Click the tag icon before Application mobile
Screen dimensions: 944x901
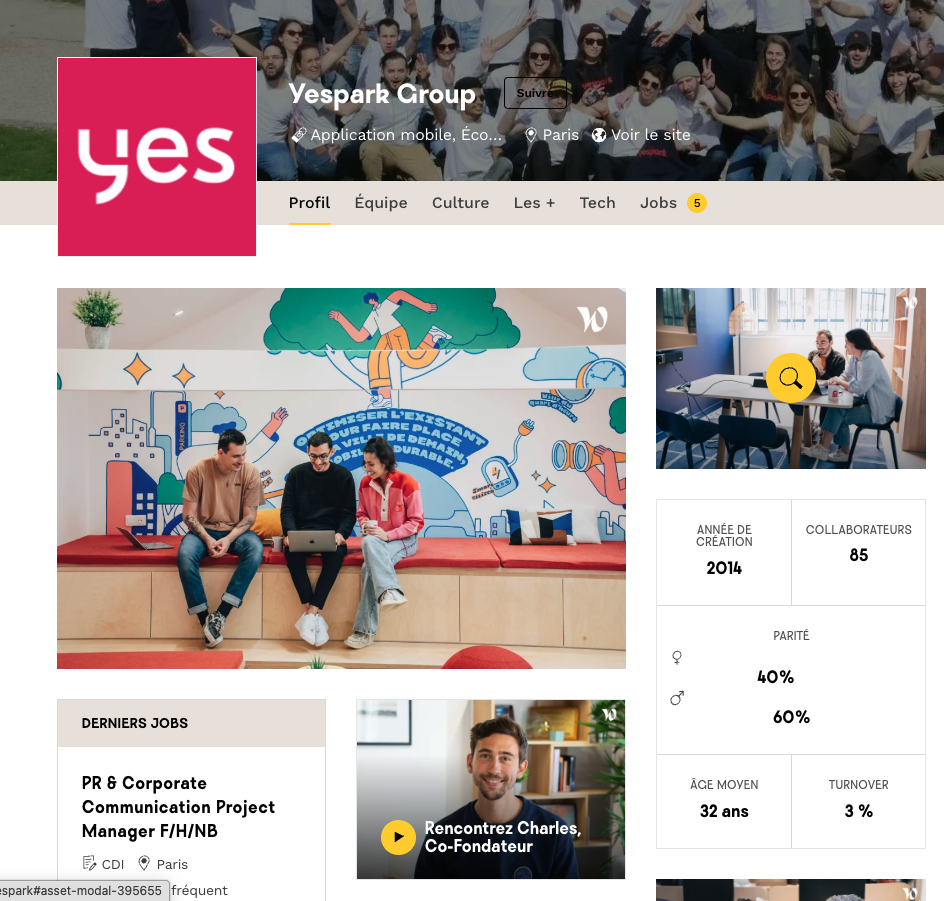299,135
